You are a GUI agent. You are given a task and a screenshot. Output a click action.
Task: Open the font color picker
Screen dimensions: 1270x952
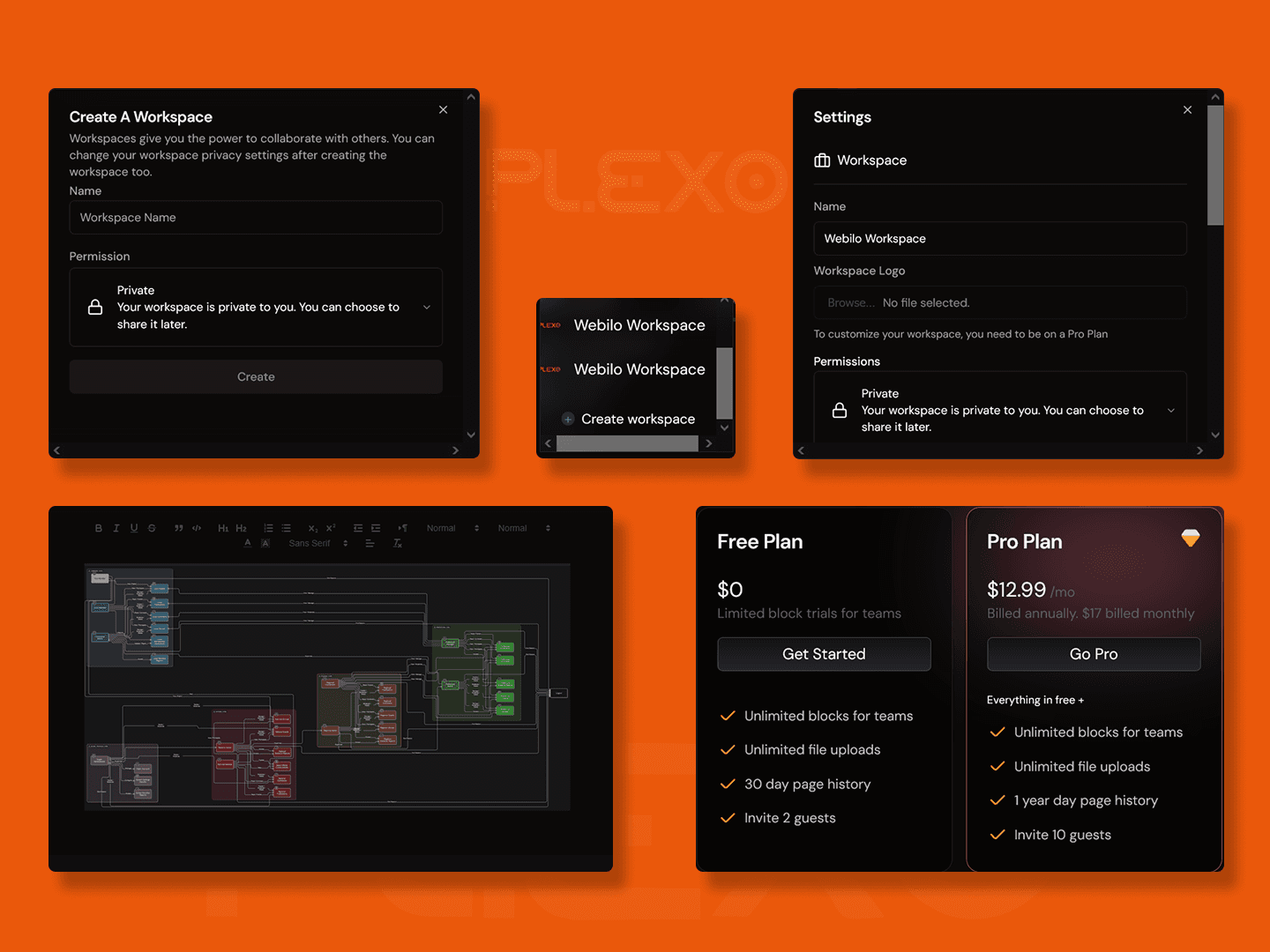click(248, 544)
